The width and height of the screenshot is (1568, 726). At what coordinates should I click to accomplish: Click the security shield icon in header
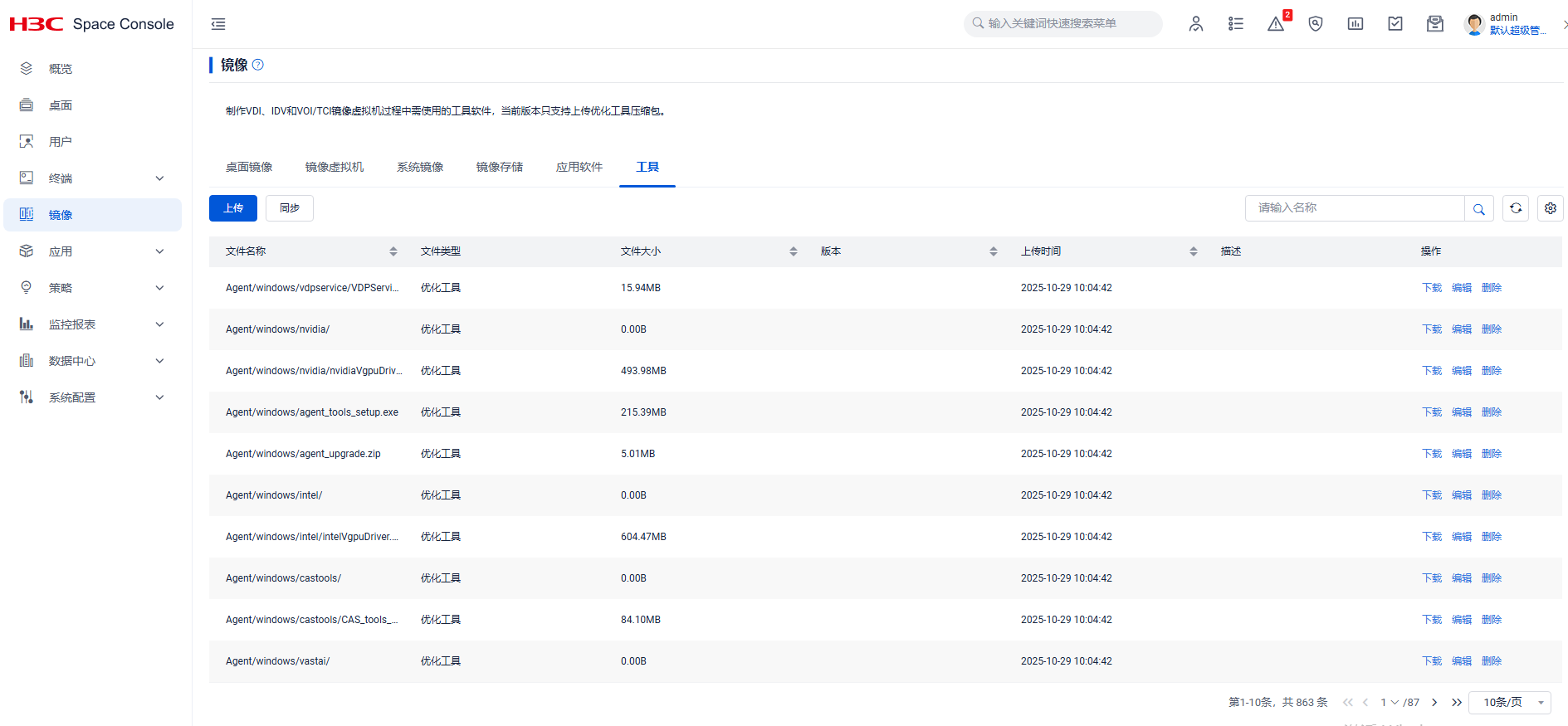tap(1316, 24)
